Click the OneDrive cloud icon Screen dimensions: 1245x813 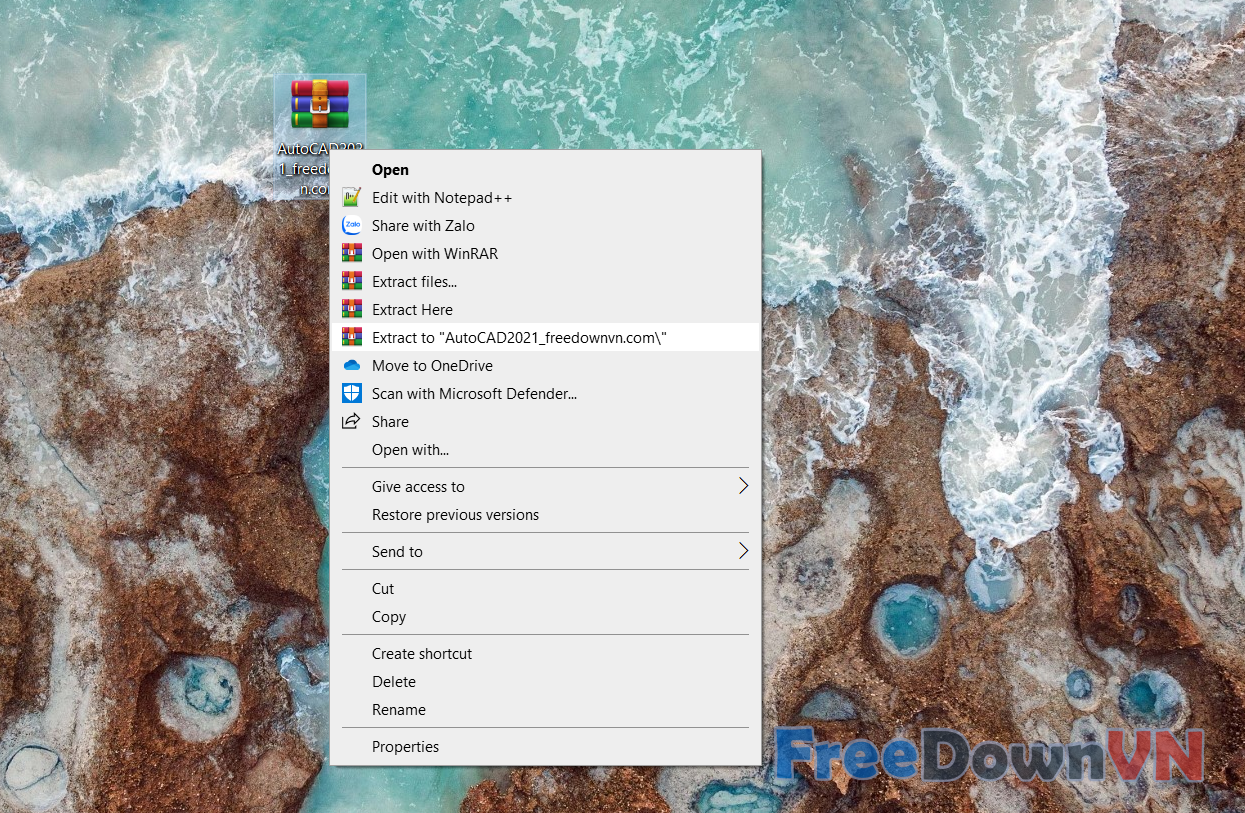351,366
